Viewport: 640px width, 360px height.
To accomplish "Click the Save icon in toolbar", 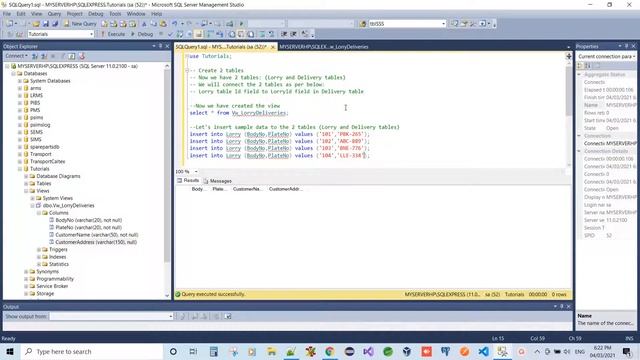I will (x=46, y=24).
